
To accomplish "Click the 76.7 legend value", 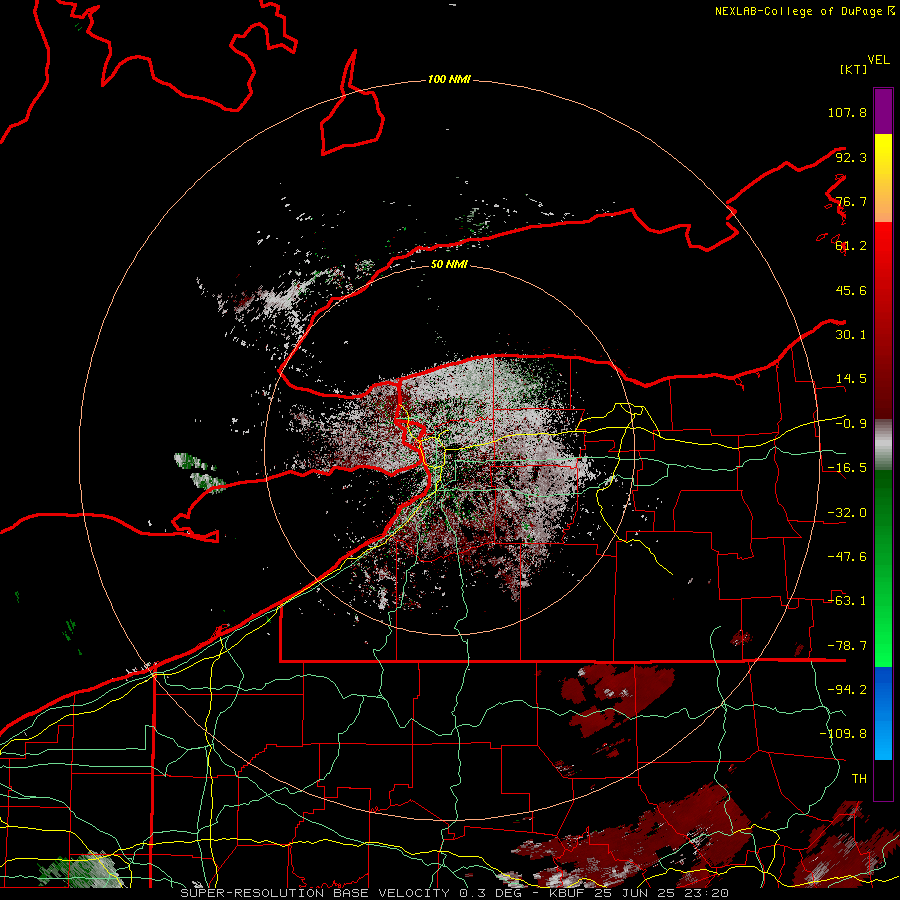I will (x=851, y=201).
